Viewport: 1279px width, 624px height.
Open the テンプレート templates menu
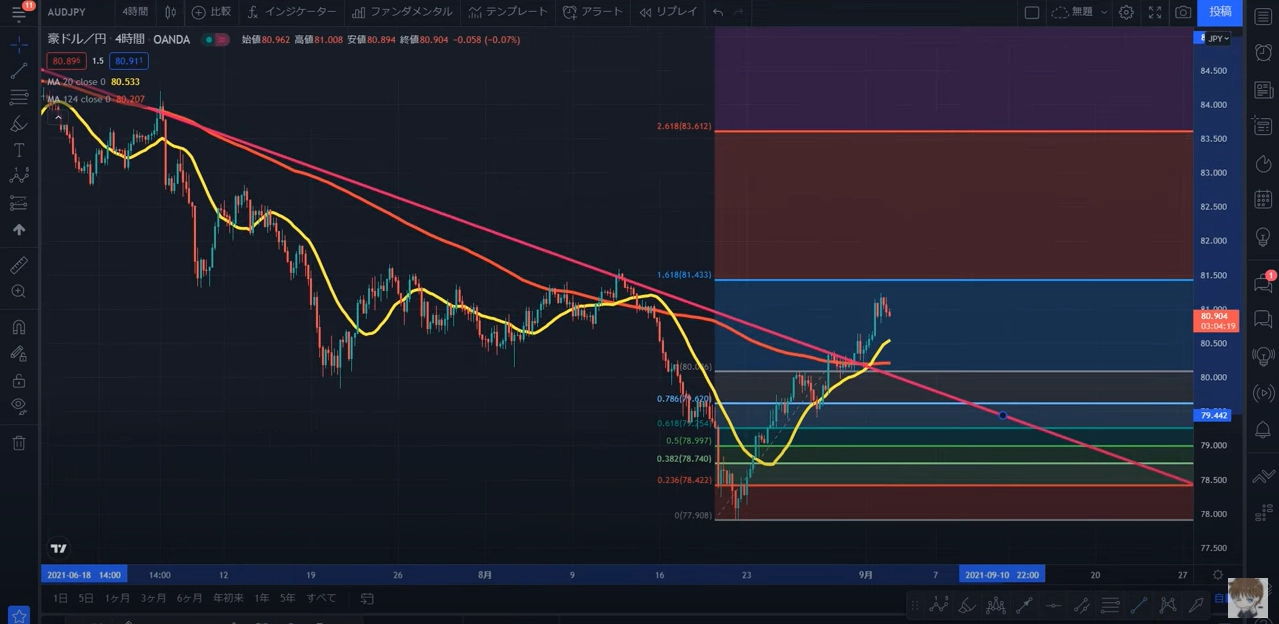508,12
